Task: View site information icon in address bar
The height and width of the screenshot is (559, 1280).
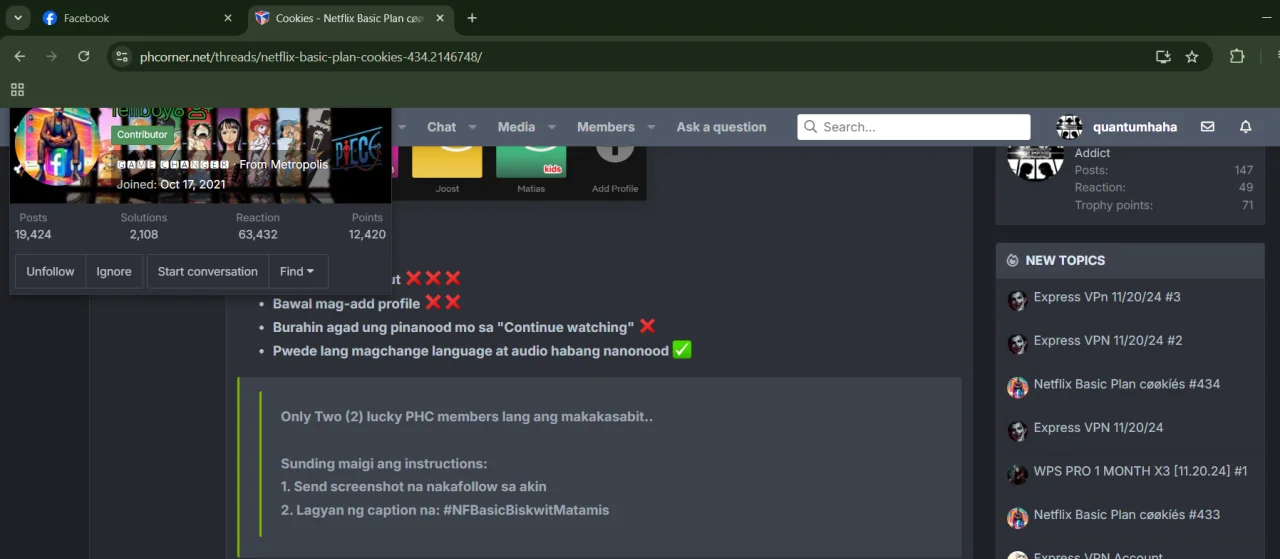Action: 122,57
